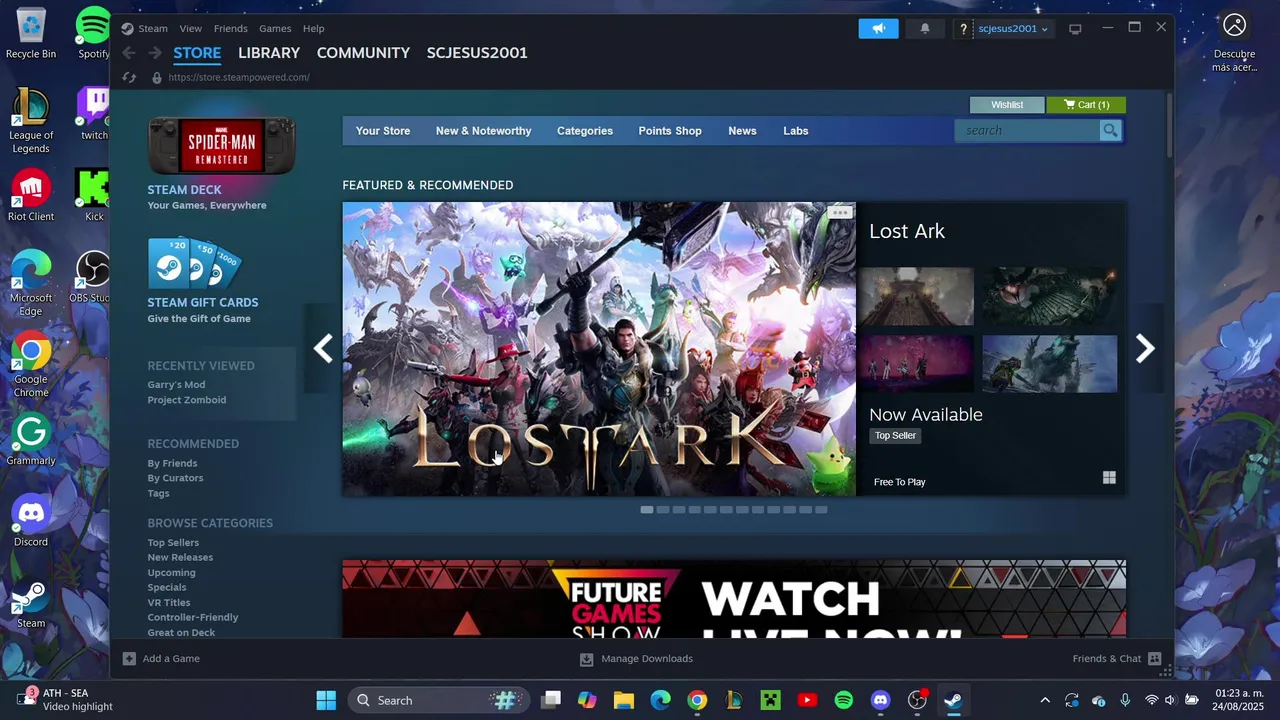Image resolution: width=1280 pixels, height=720 pixels.
Task: Select first carousel page indicator dot
Action: [647, 510]
